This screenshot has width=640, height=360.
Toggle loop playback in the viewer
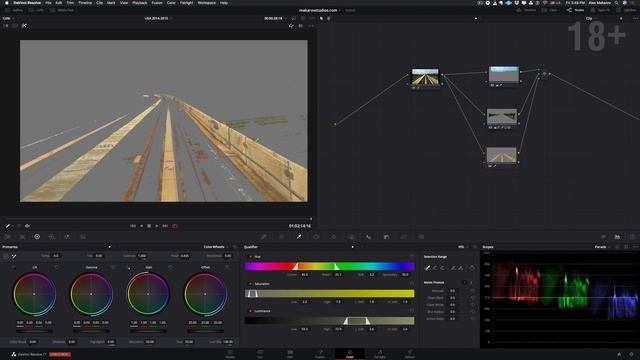[x=175, y=226]
